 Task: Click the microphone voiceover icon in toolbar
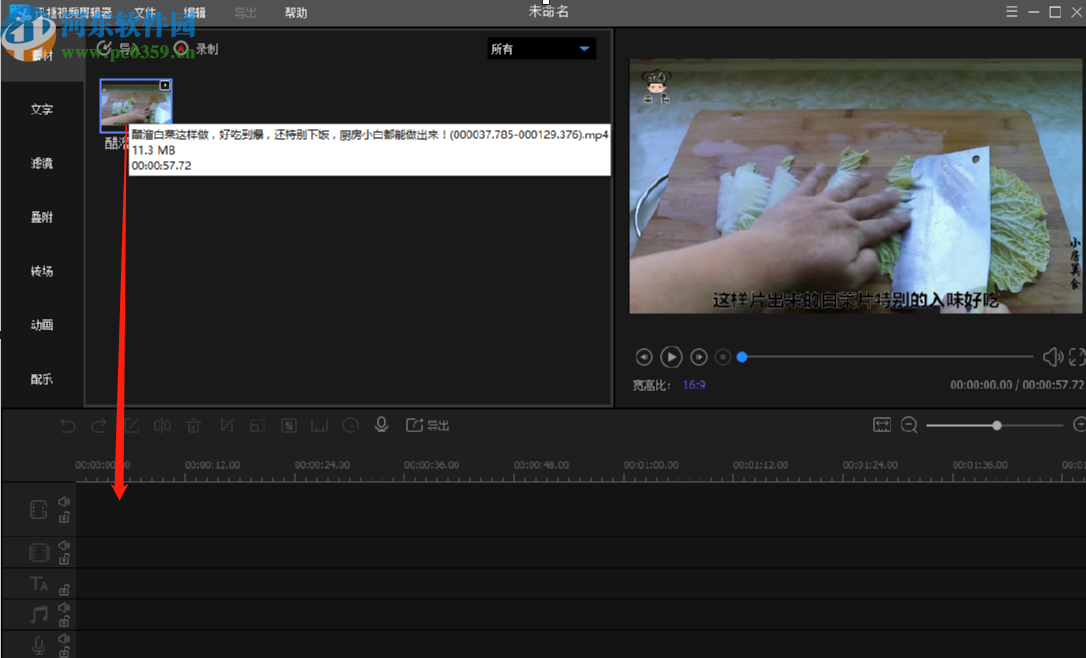[381, 425]
